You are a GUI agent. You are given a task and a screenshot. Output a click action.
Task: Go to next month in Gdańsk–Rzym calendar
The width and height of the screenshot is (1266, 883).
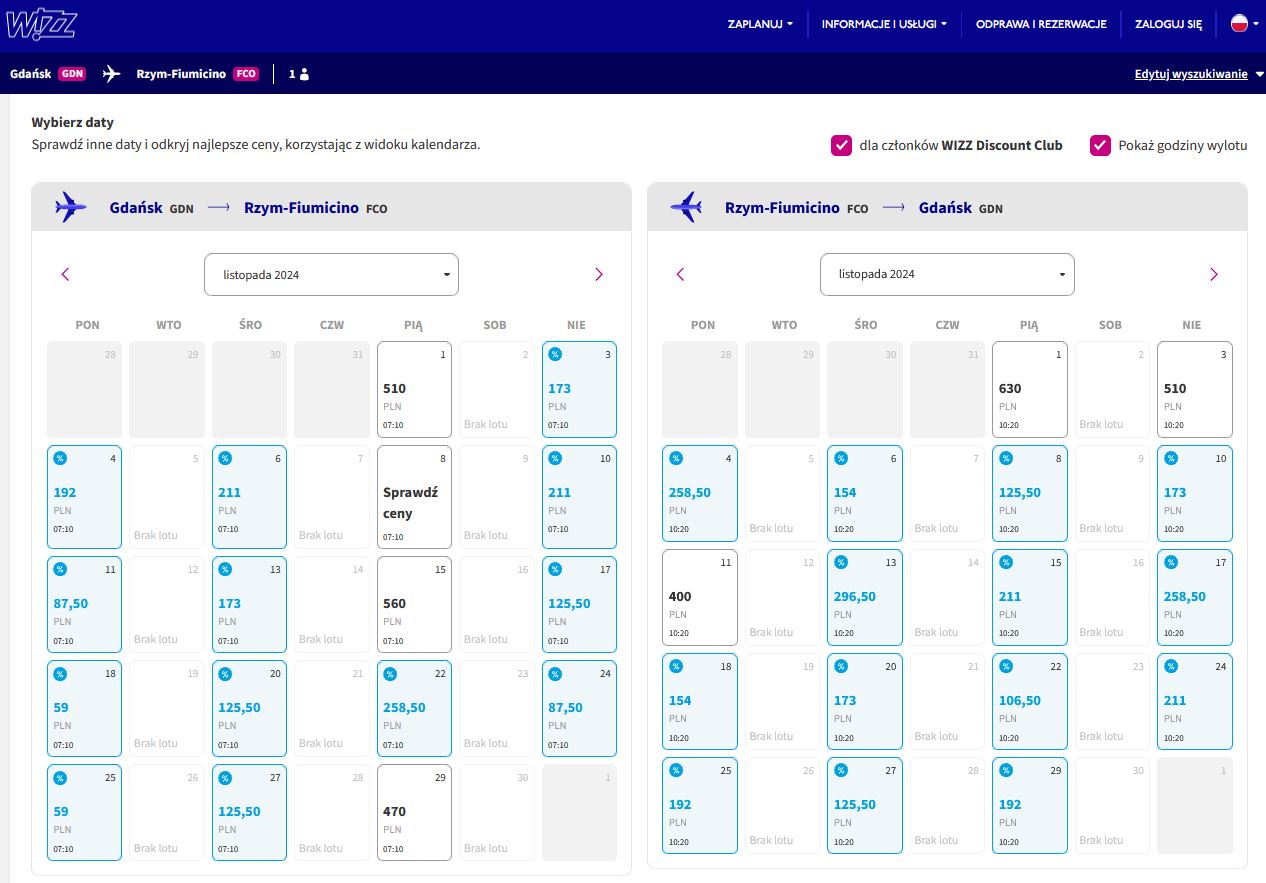point(598,274)
